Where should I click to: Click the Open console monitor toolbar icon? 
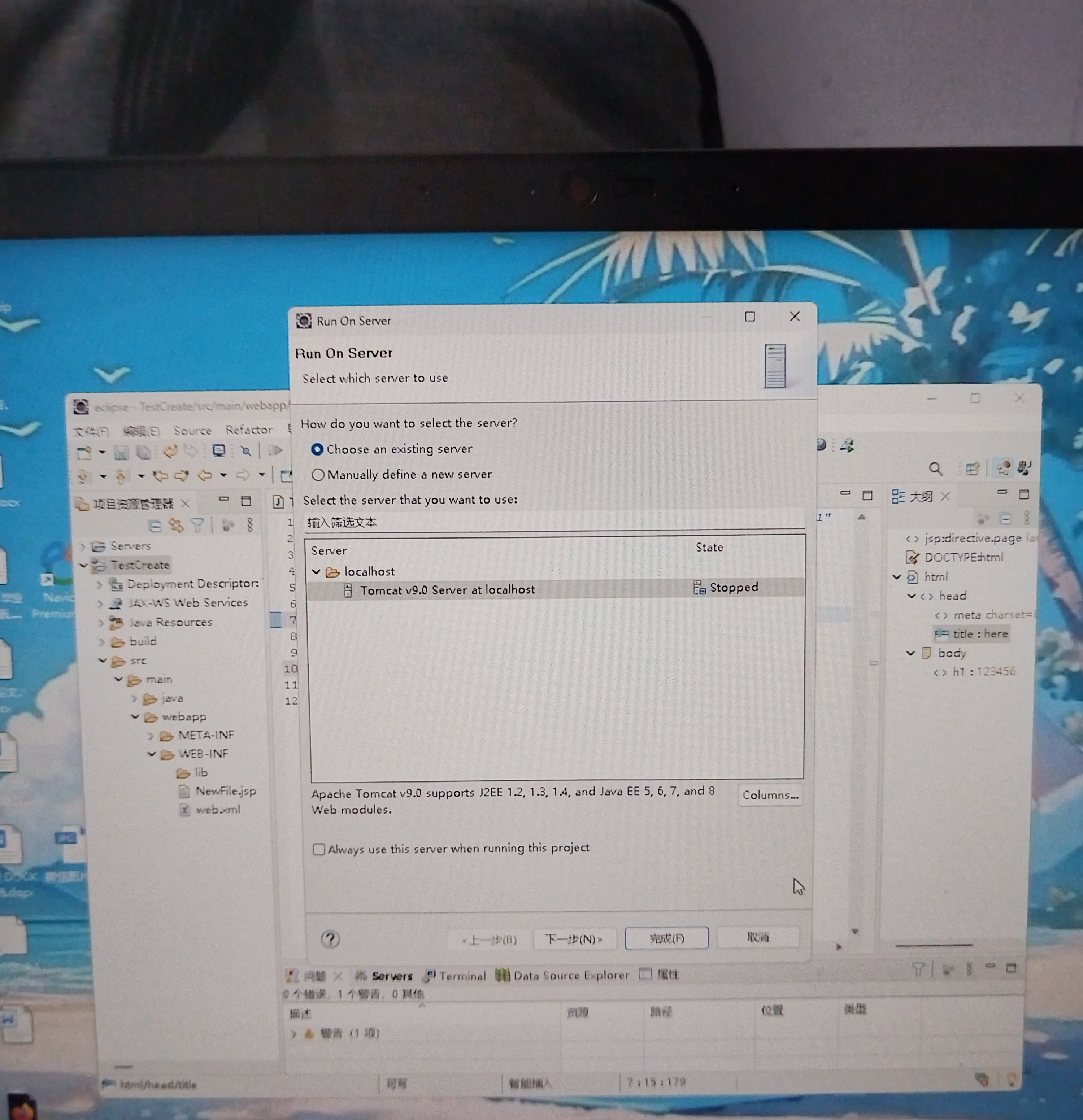pyautogui.click(x=219, y=451)
